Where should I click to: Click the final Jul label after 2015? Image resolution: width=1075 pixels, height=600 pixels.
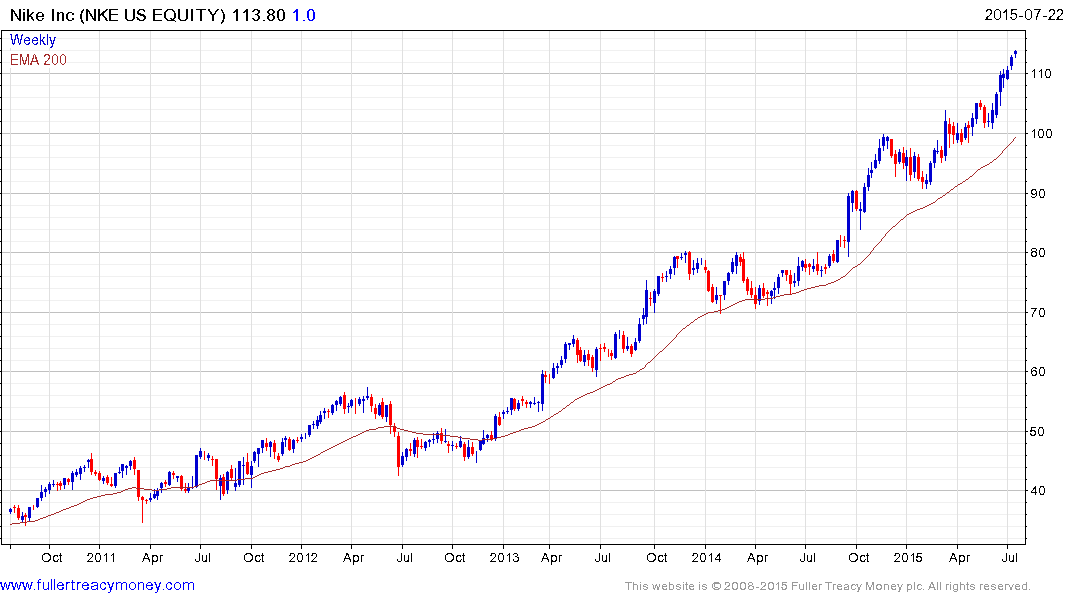[1009, 557]
